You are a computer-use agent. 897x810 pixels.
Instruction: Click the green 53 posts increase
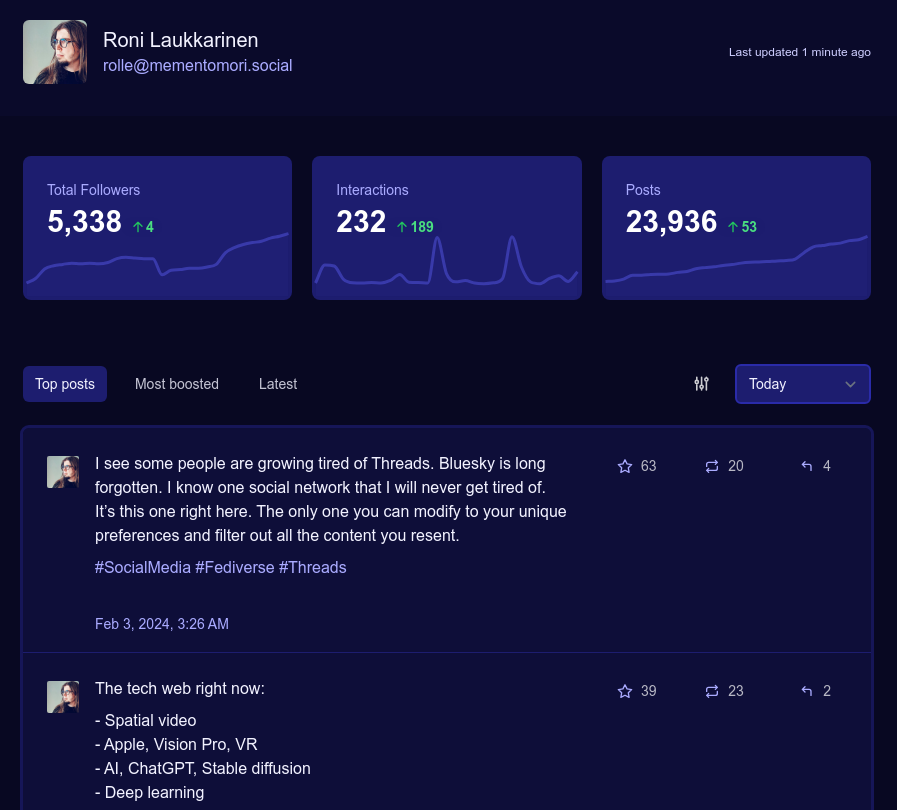(743, 227)
